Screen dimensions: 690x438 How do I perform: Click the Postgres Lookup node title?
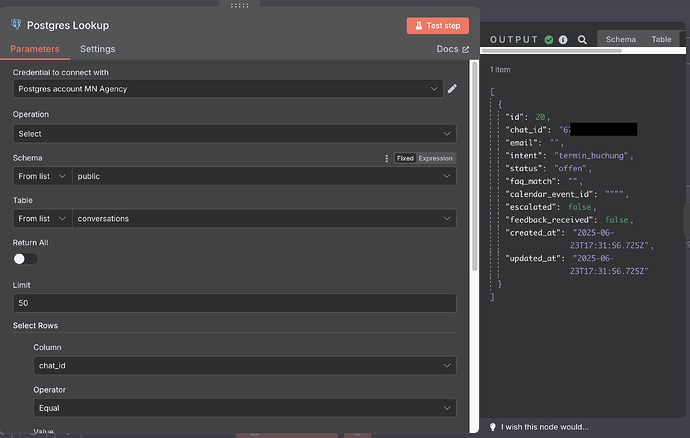[68, 25]
